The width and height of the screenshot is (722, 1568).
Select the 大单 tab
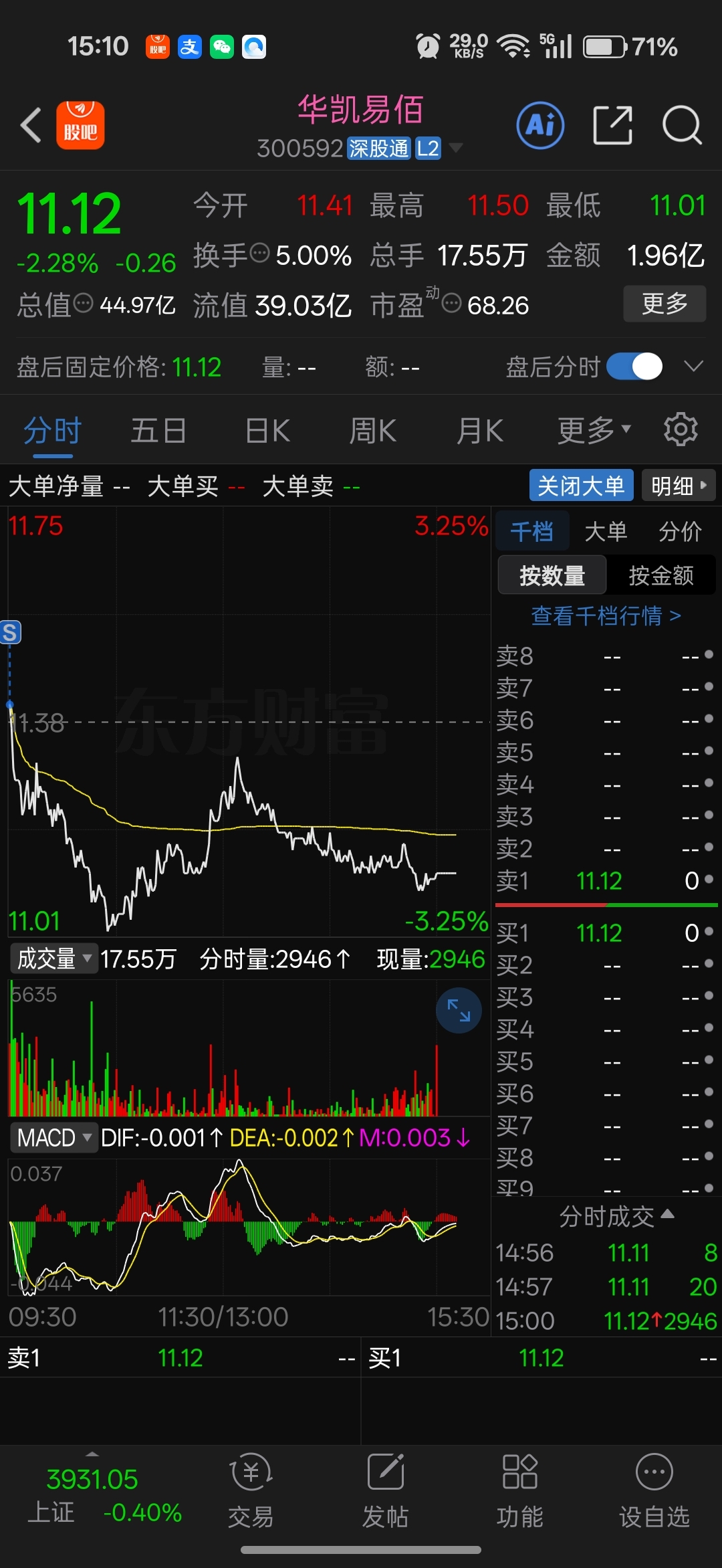pyautogui.click(x=606, y=531)
